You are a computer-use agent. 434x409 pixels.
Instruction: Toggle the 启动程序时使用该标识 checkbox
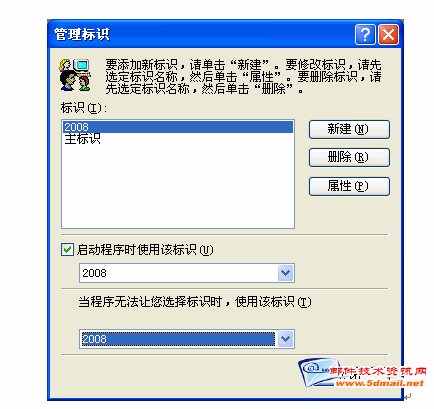tap(67, 249)
